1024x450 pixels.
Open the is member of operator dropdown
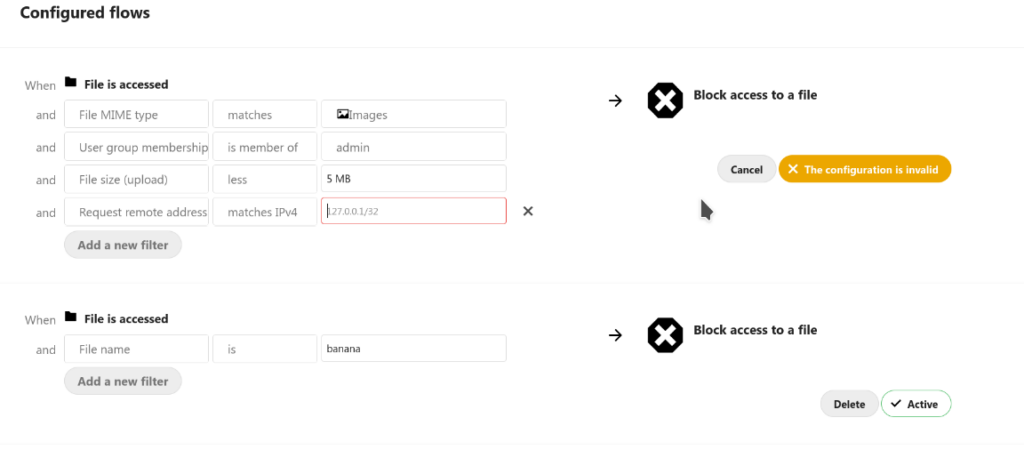tap(264, 147)
